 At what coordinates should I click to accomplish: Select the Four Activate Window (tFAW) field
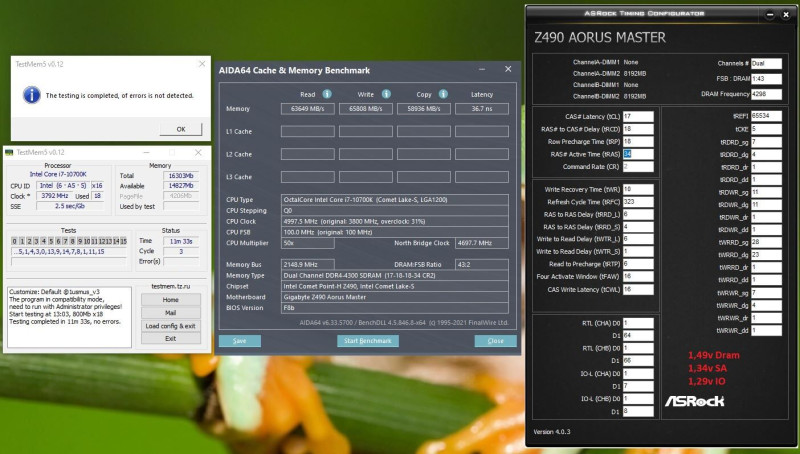point(638,276)
